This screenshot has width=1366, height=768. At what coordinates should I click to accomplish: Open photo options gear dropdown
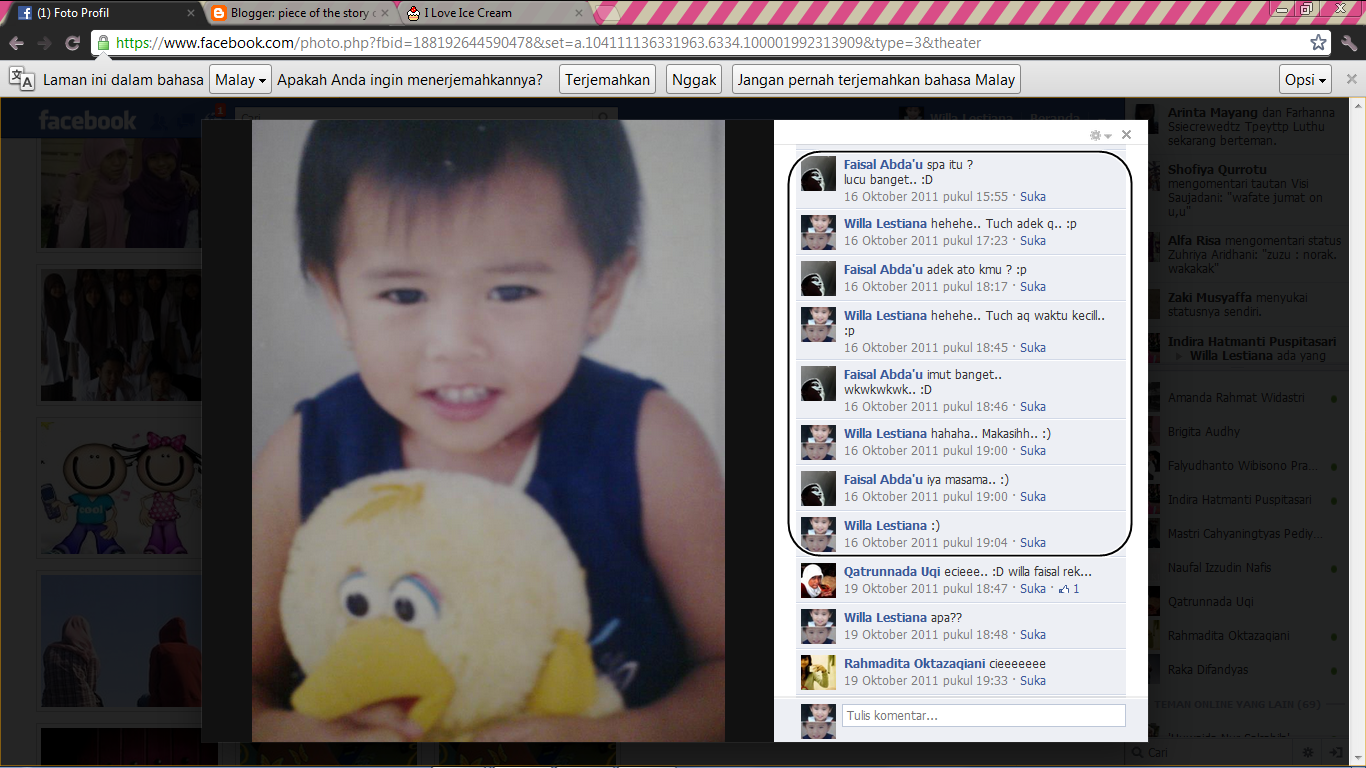pyautogui.click(x=1100, y=135)
